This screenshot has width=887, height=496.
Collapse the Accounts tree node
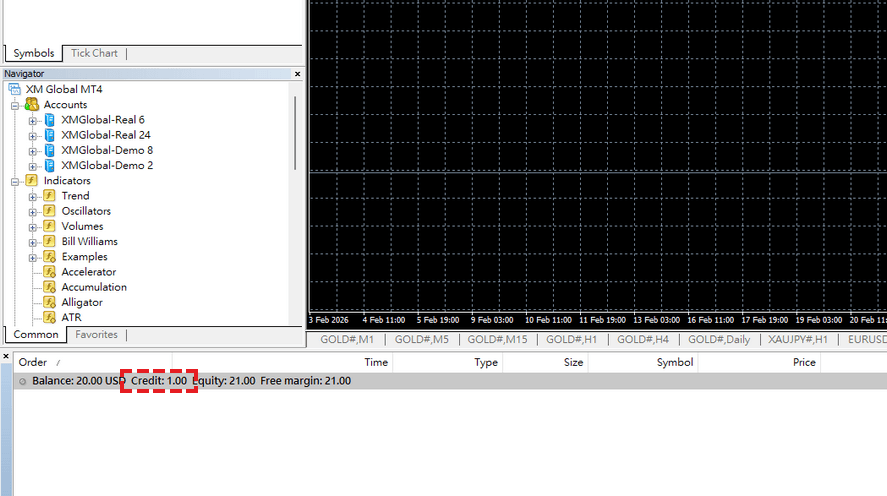point(15,105)
